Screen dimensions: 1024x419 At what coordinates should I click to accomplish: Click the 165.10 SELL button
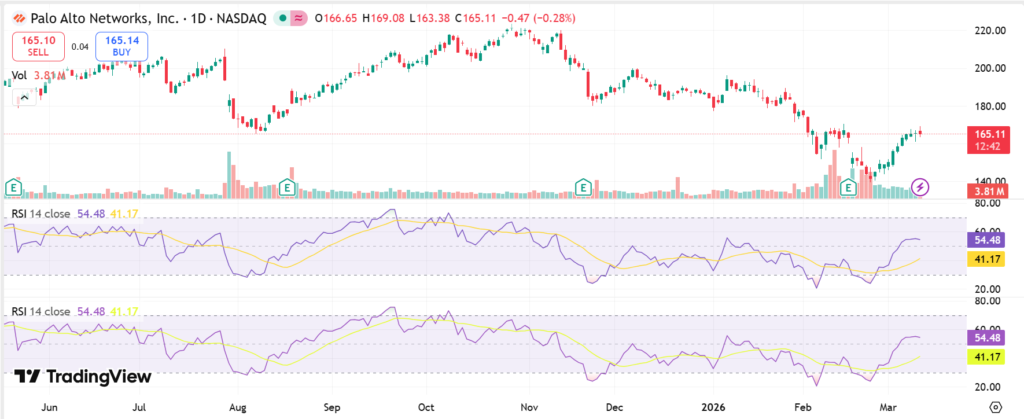click(38, 45)
